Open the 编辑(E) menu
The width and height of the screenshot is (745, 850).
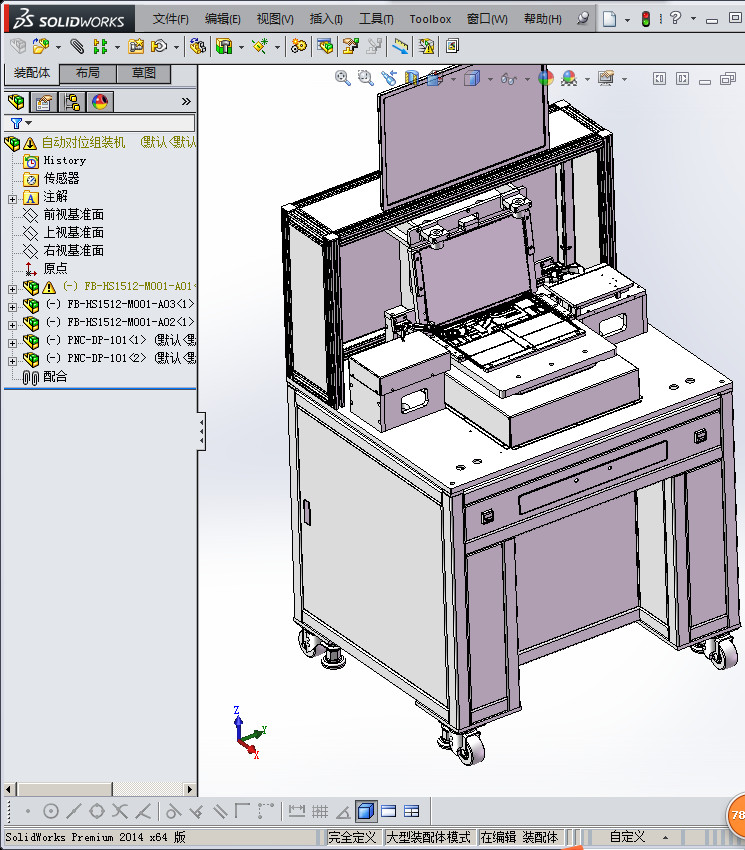[222, 19]
